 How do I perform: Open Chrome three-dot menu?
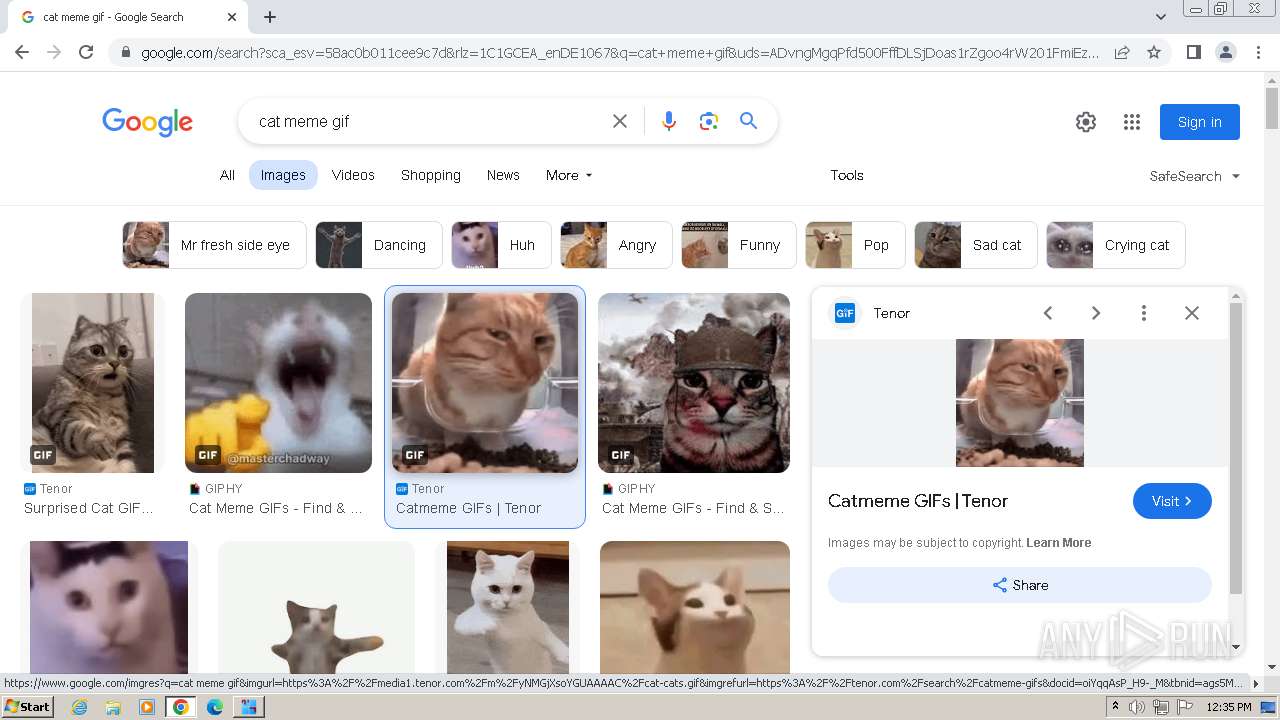tap(1258, 52)
